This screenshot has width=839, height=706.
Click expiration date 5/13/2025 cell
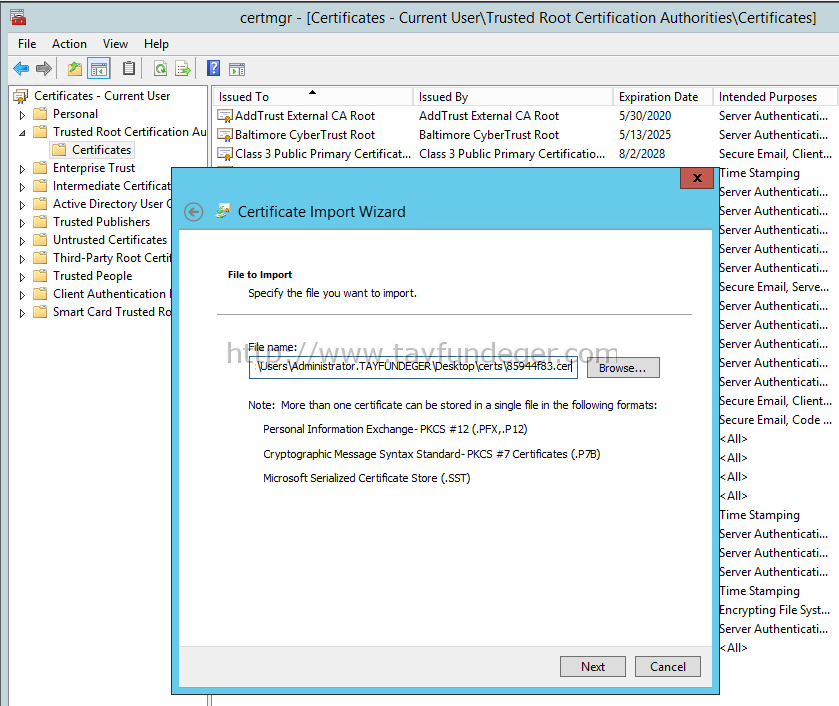click(645, 135)
